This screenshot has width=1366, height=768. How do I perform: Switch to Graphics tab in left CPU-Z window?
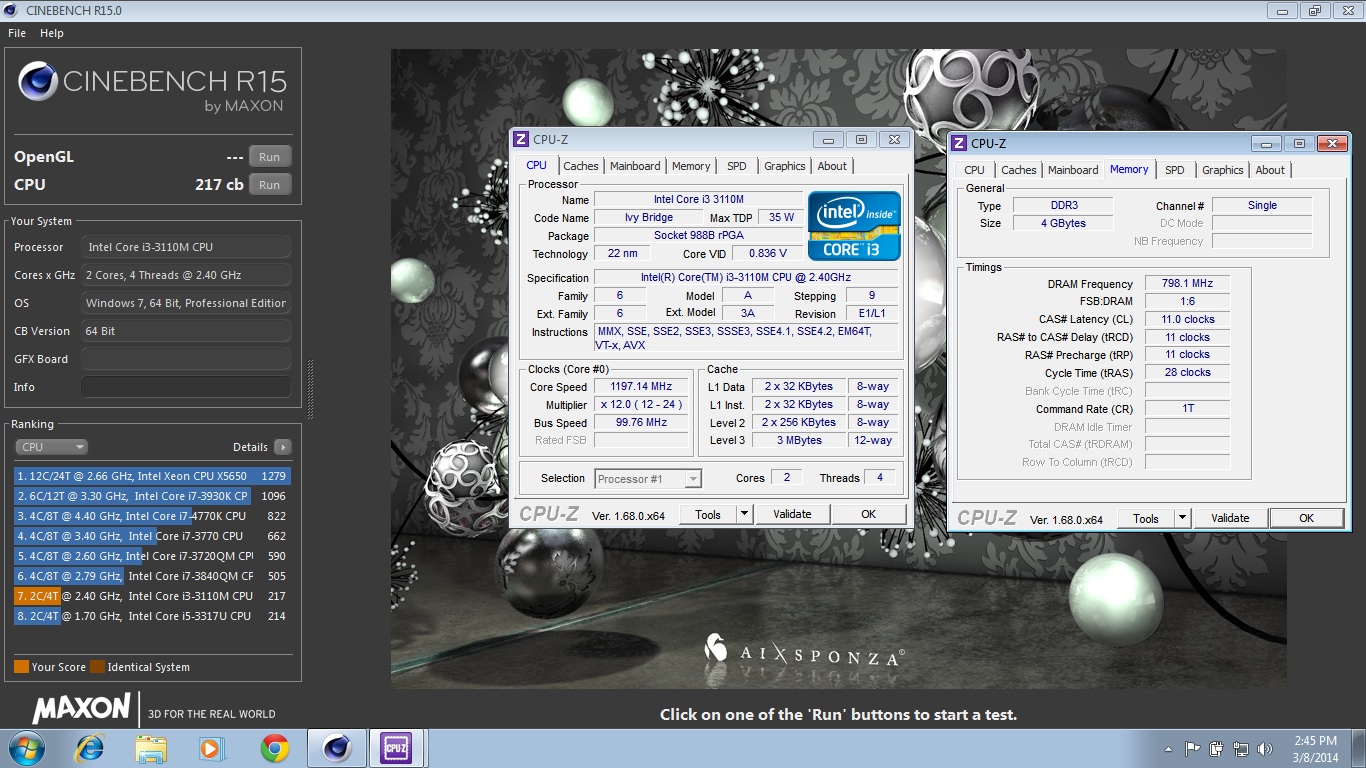pos(785,166)
